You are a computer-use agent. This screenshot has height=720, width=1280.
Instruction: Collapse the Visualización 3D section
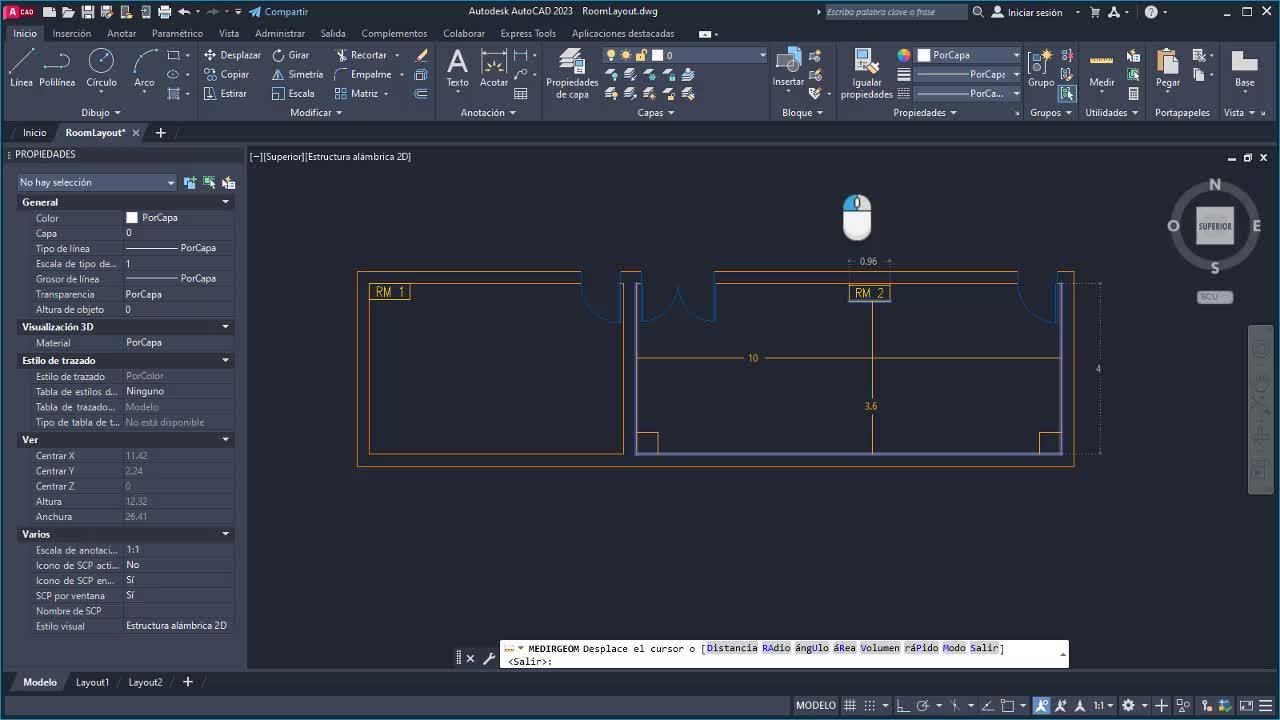[x=226, y=326]
